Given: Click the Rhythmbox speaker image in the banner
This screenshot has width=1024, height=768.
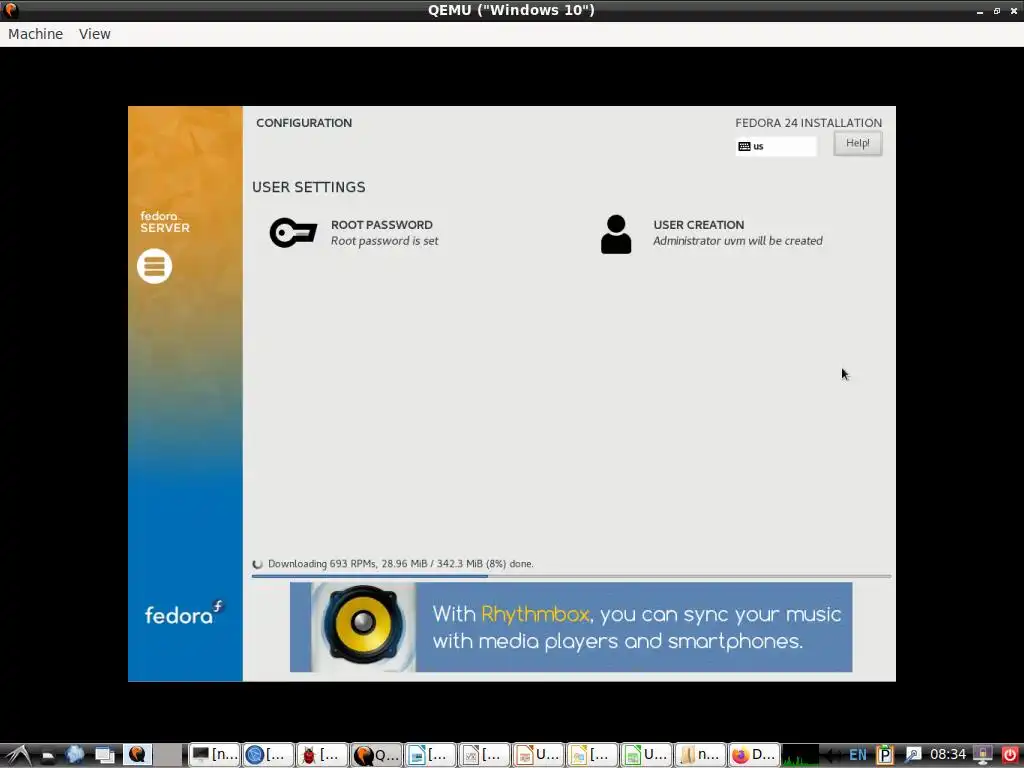Looking at the screenshot, I should [x=362, y=627].
